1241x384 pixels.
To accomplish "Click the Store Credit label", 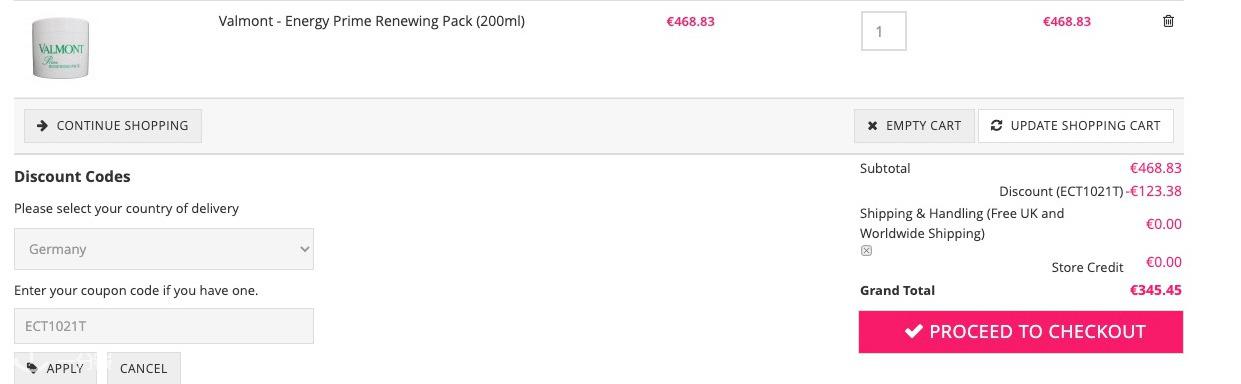I will (1088, 267).
